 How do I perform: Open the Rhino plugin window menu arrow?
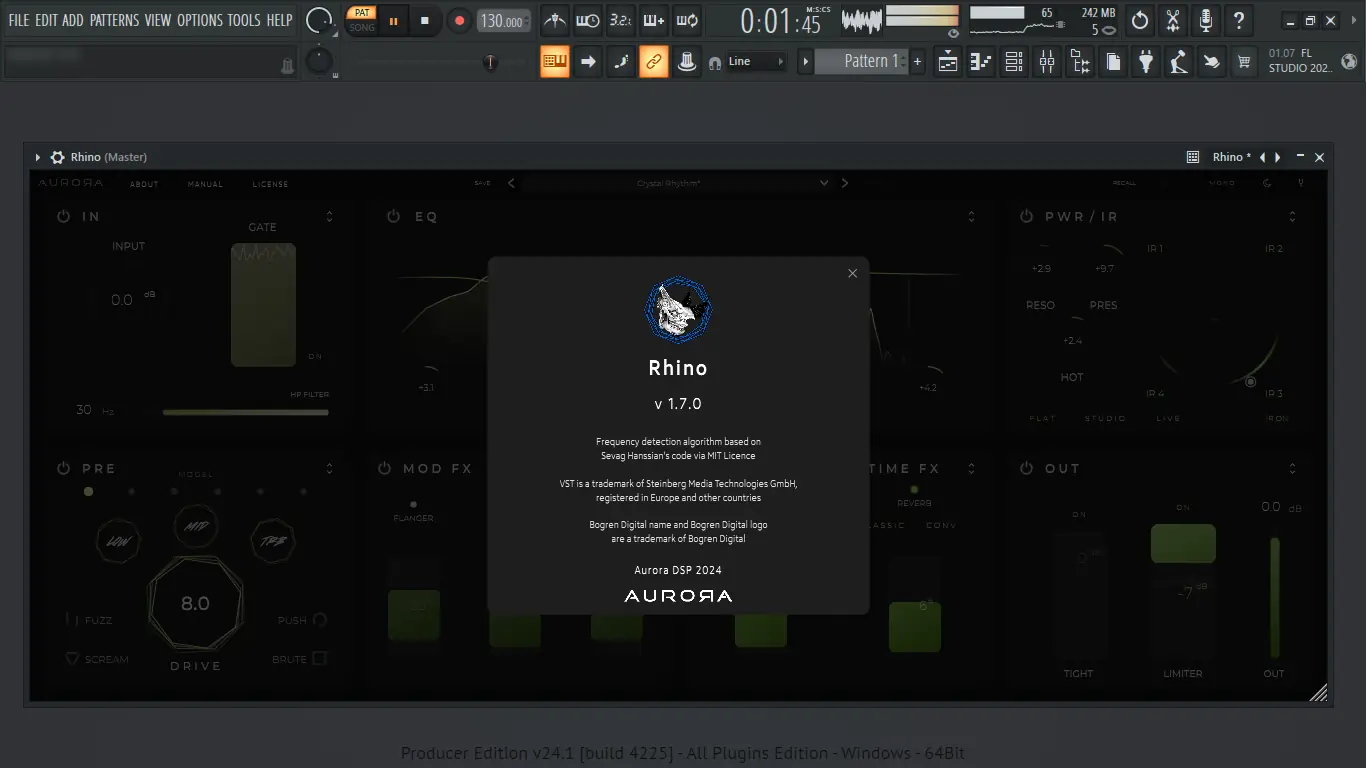38,157
